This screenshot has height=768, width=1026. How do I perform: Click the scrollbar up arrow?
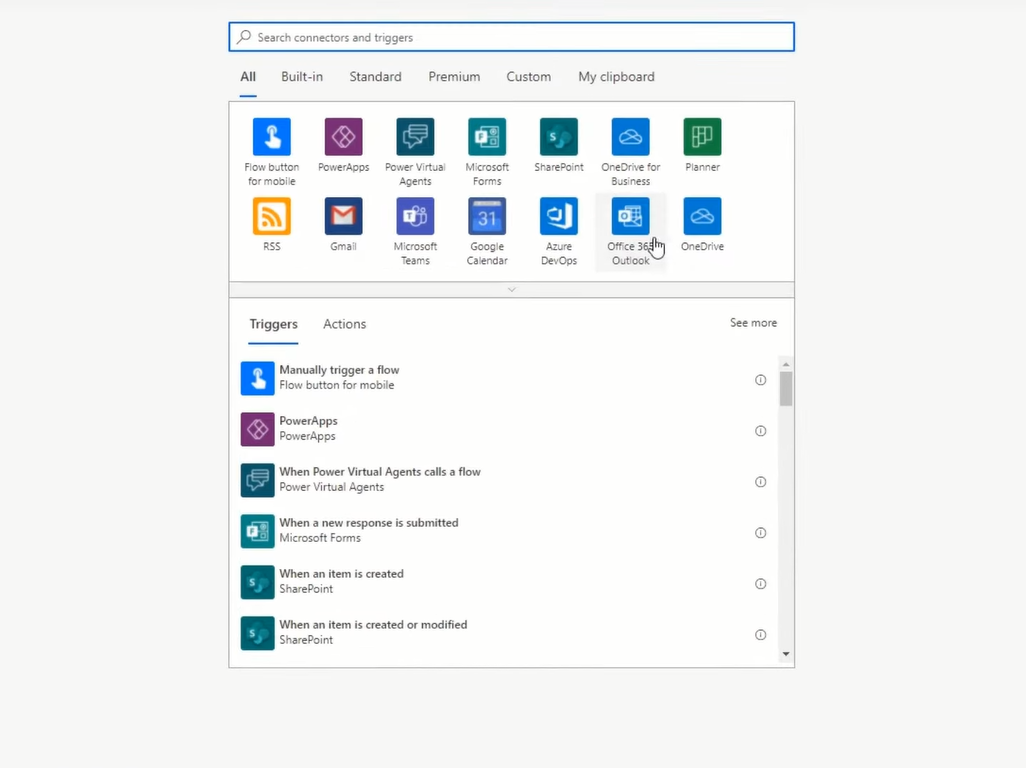pyautogui.click(x=786, y=364)
